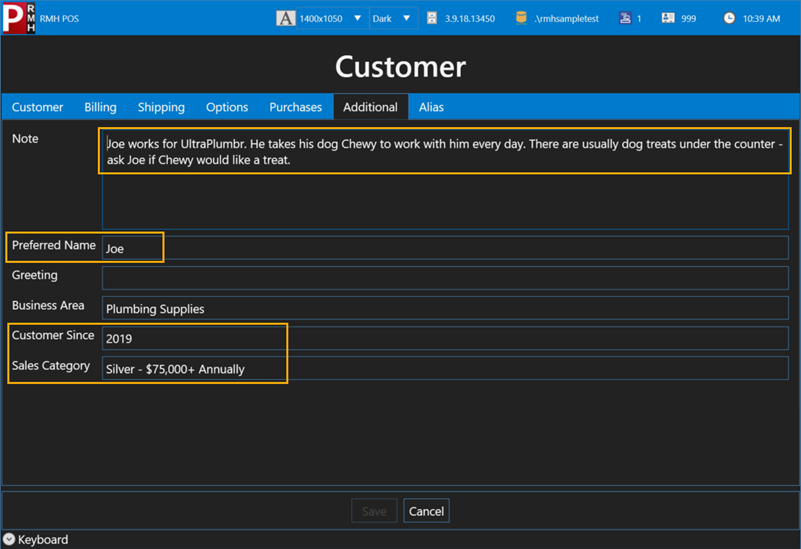Open the 1400x1050 resolution dropdown
The height and width of the screenshot is (549, 801).
(x=331, y=18)
